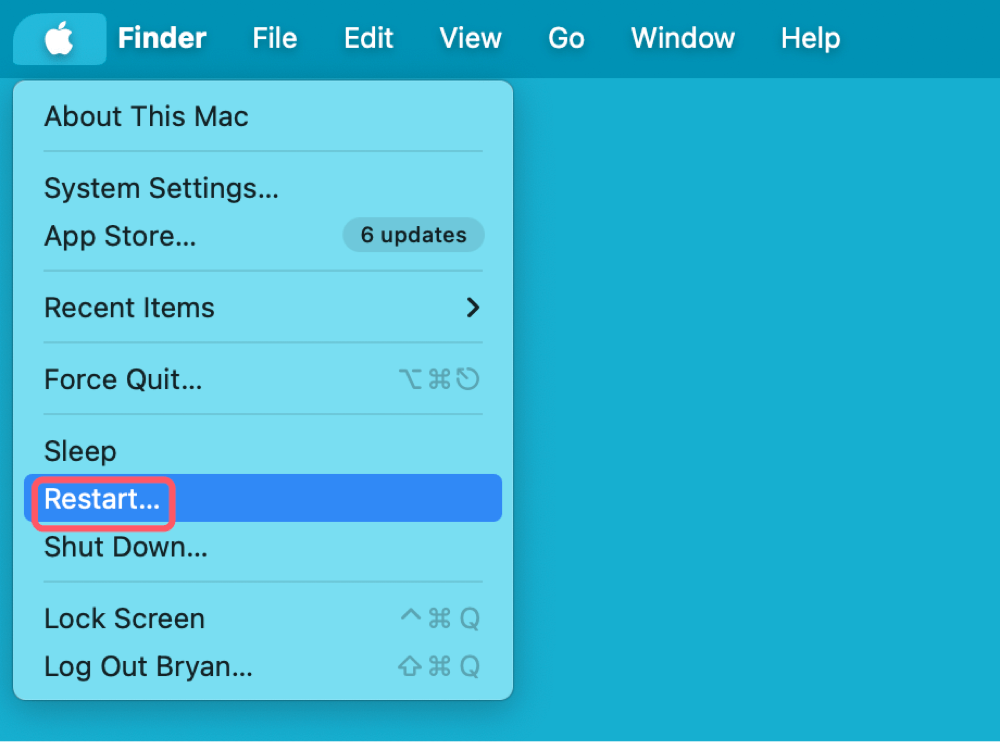Screen dimensions: 1000x742
Task: Open the Window menu
Action: (682, 38)
